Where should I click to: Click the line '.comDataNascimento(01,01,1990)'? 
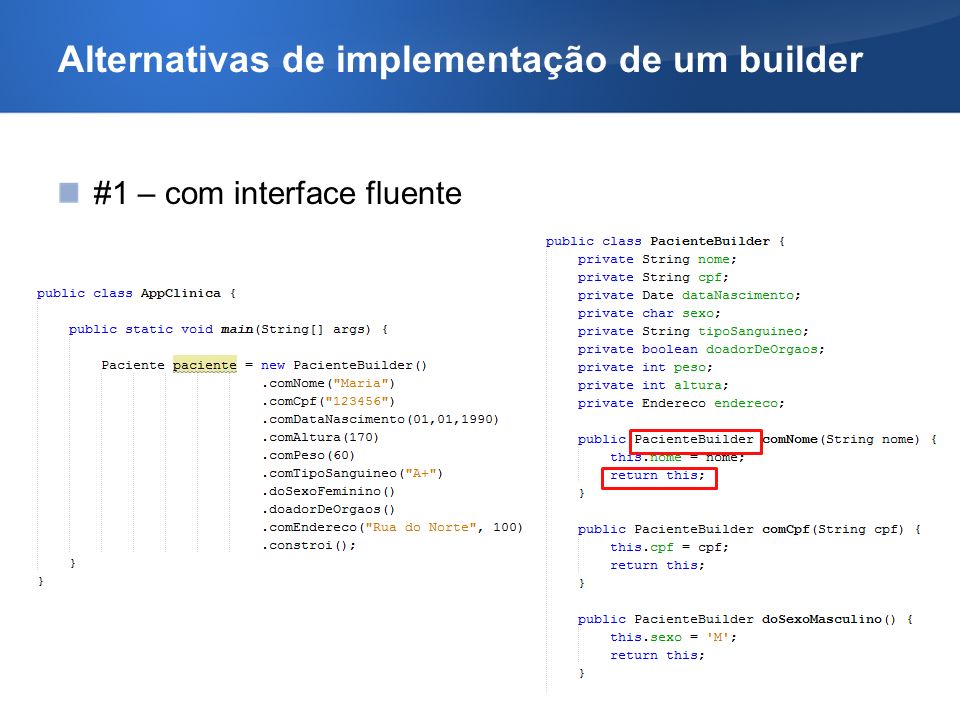click(381, 419)
